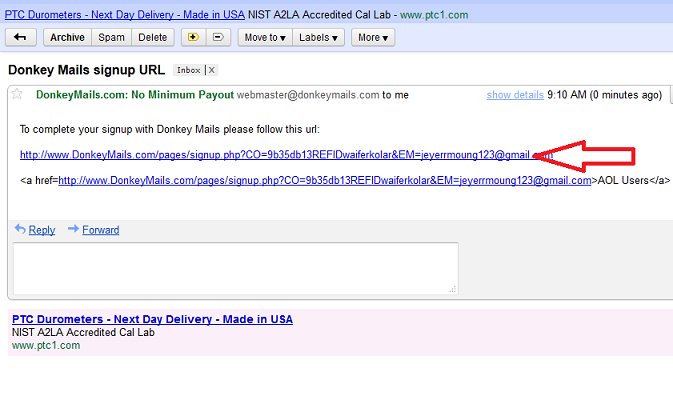The width and height of the screenshot is (673, 420).
Task: Go back using the left arrow button
Action: coord(21,37)
